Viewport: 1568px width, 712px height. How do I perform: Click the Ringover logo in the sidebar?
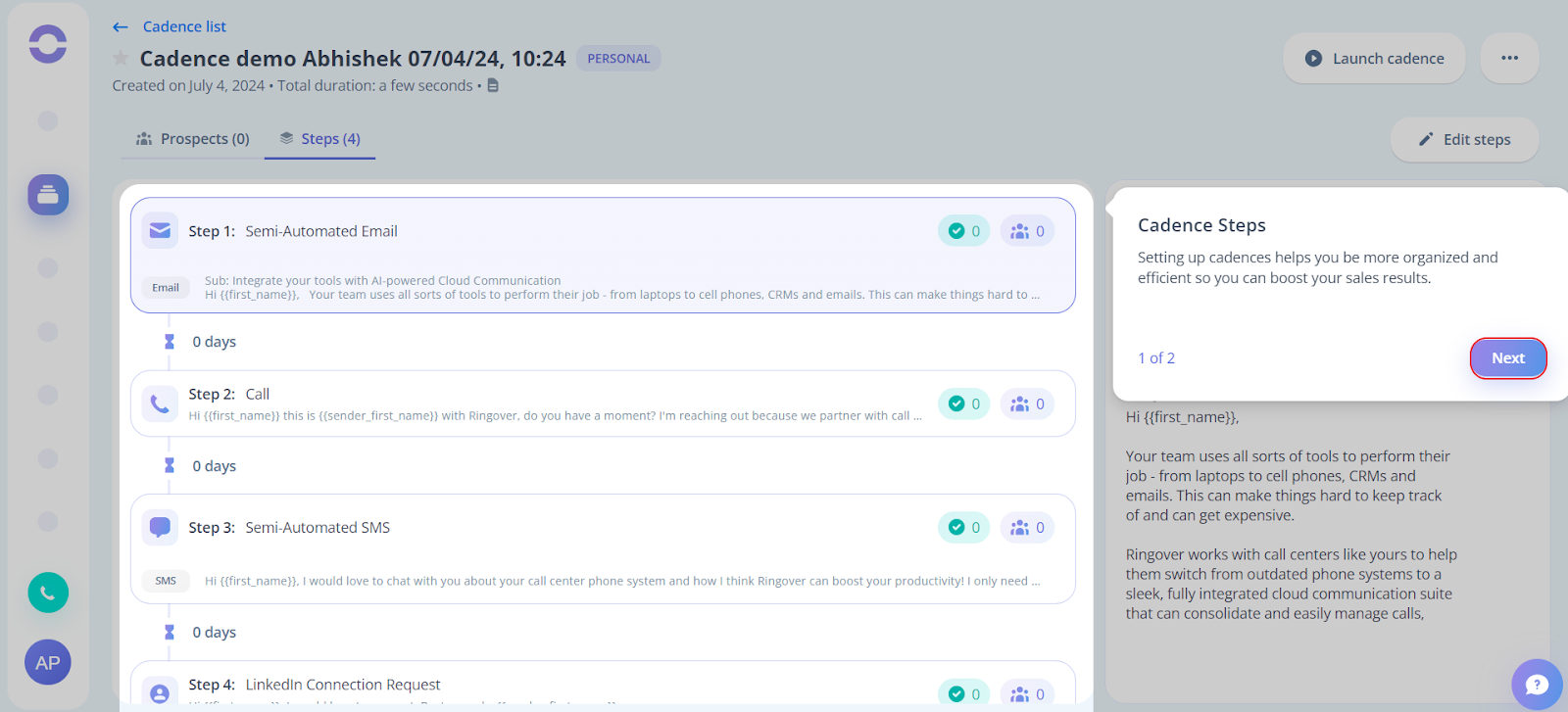48,44
